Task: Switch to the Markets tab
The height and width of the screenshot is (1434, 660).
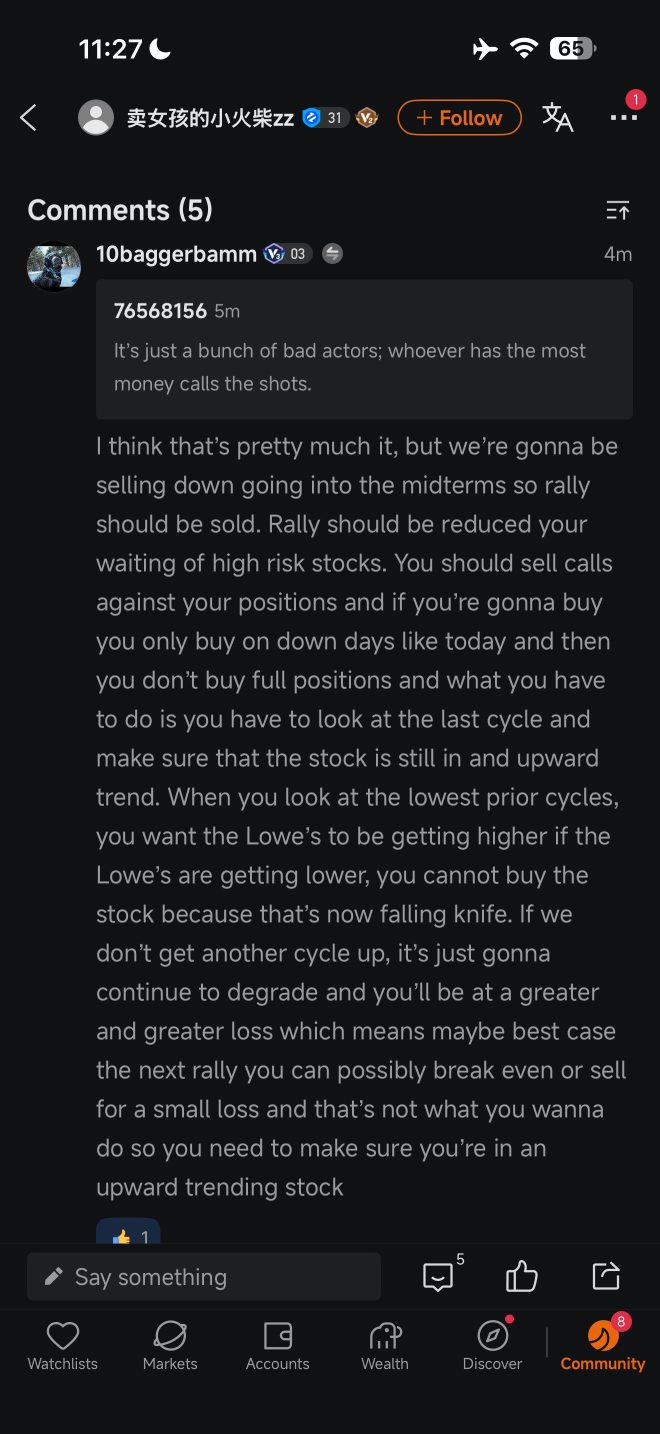Action: tap(170, 1346)
